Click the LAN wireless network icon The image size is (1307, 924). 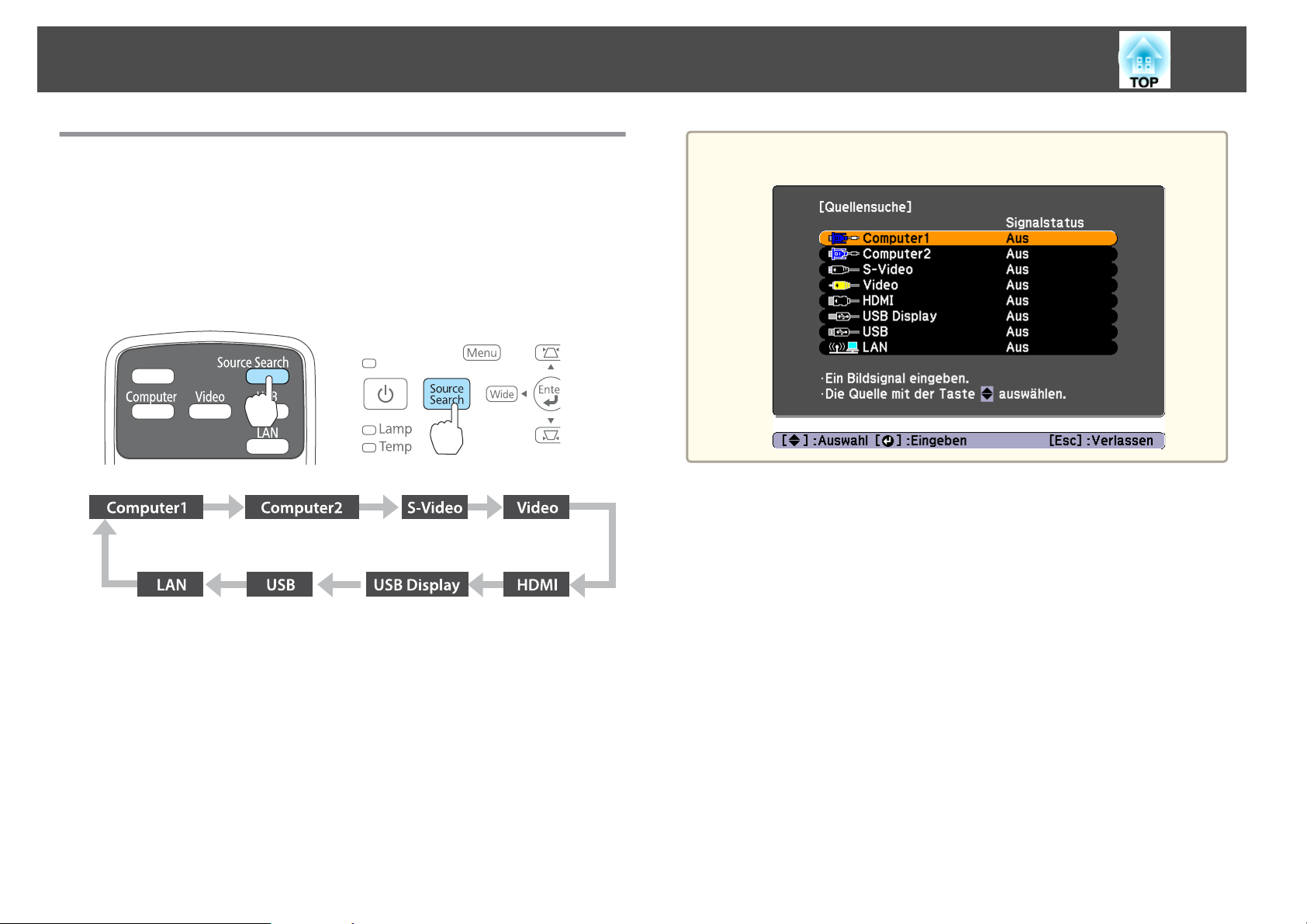pos(843,347)
